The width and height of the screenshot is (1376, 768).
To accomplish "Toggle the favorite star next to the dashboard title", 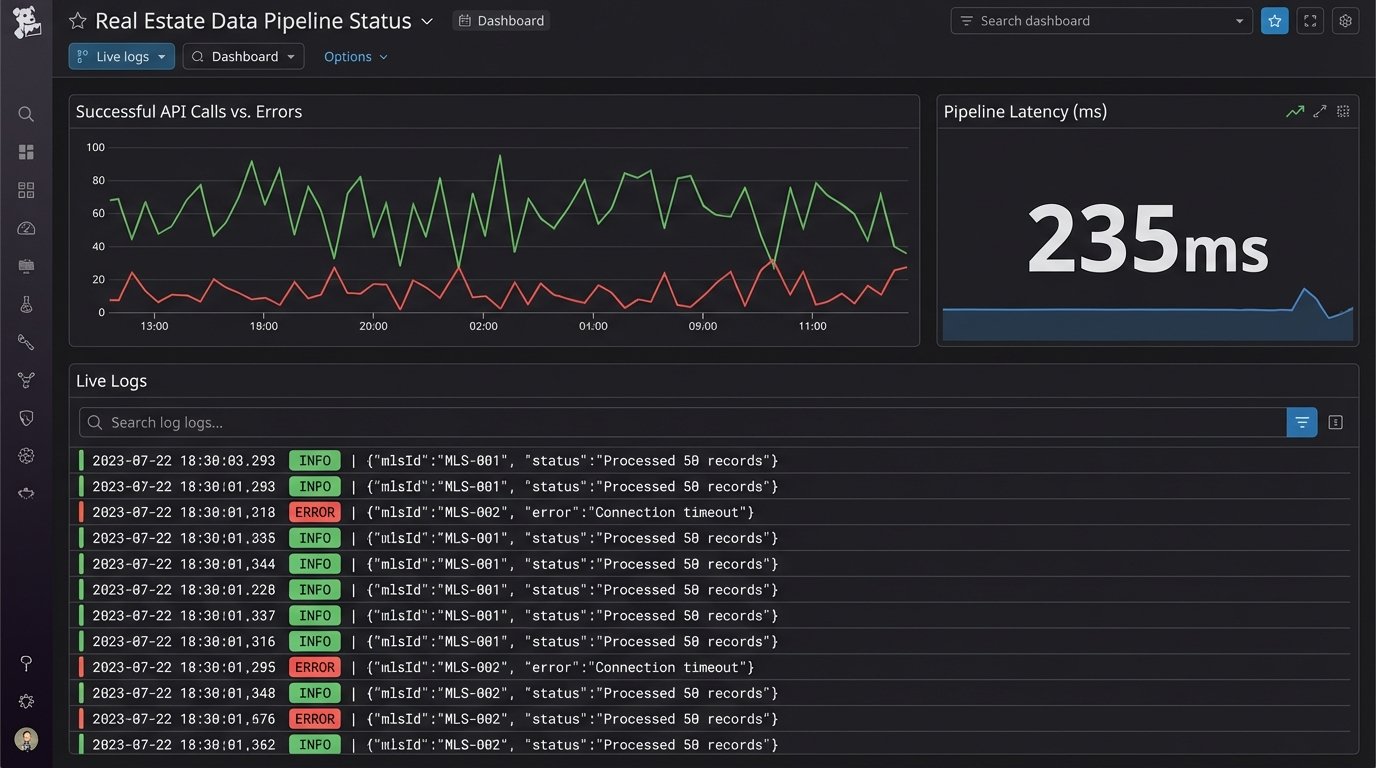I will click(77, 20).
